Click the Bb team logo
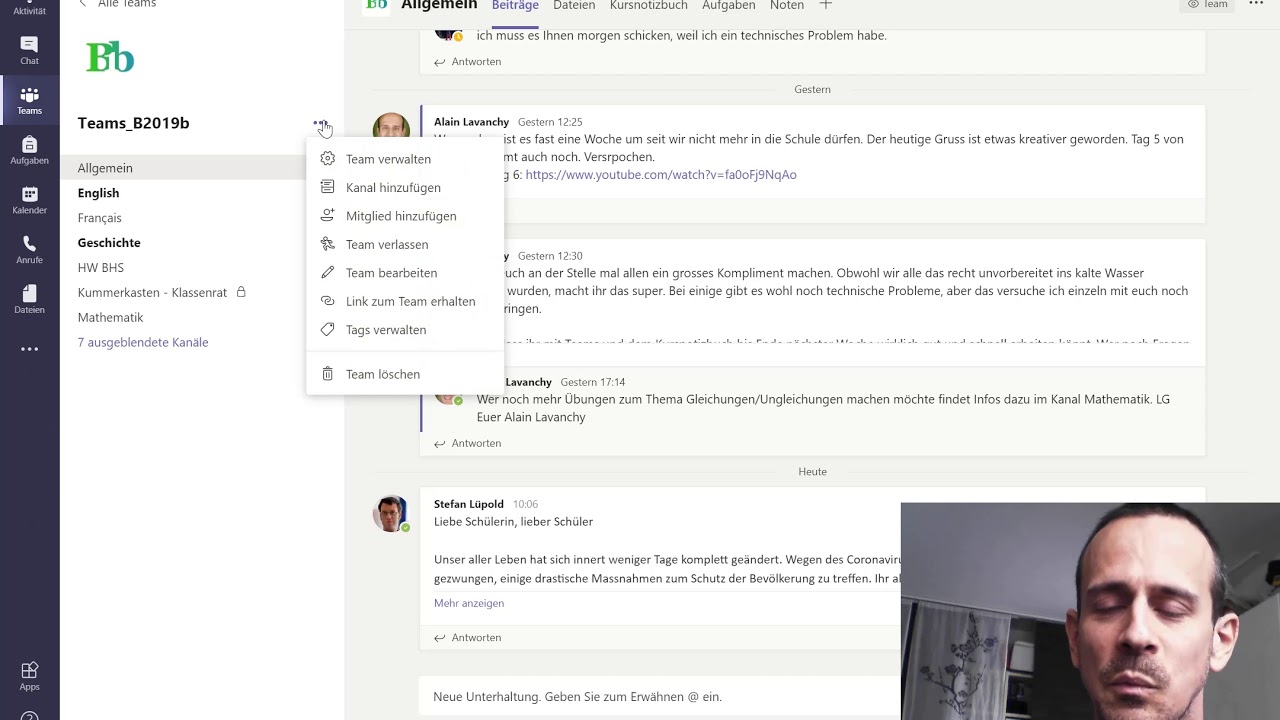 110,58
